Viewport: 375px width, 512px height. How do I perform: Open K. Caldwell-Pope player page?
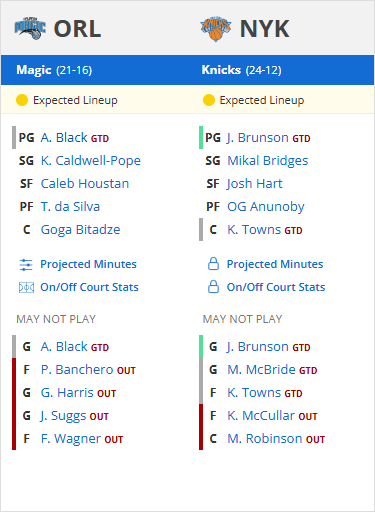coord(91,161)
